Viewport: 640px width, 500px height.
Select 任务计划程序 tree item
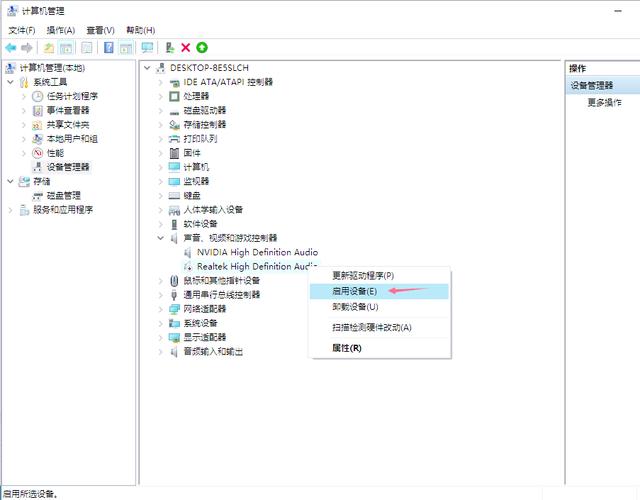72,96
